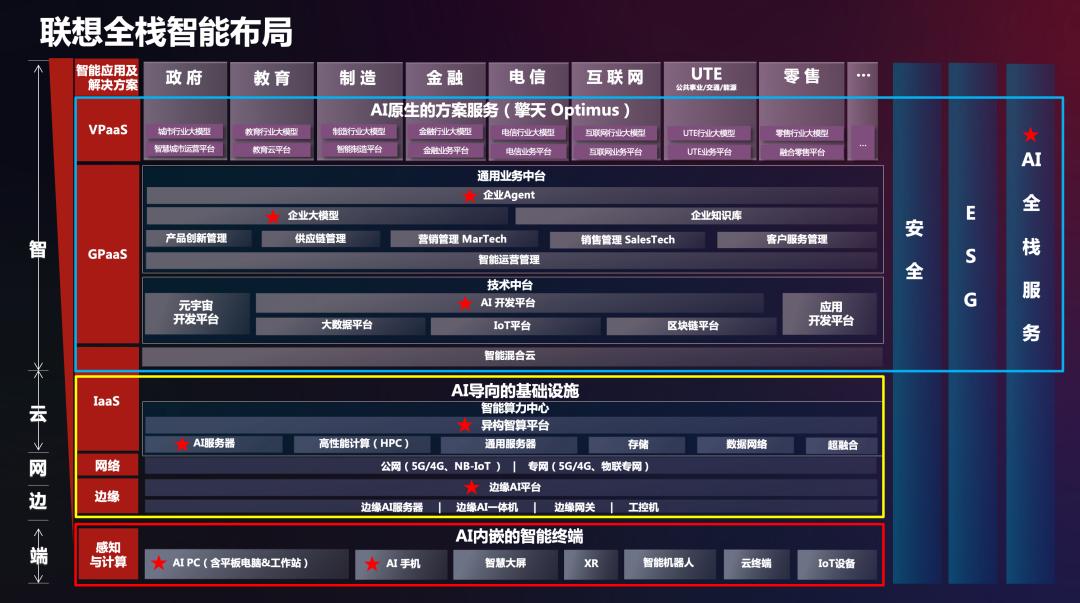Viewport: 1080px width, 603px height.
Task: Click the UTE业务平台 box
Action: 709,152
